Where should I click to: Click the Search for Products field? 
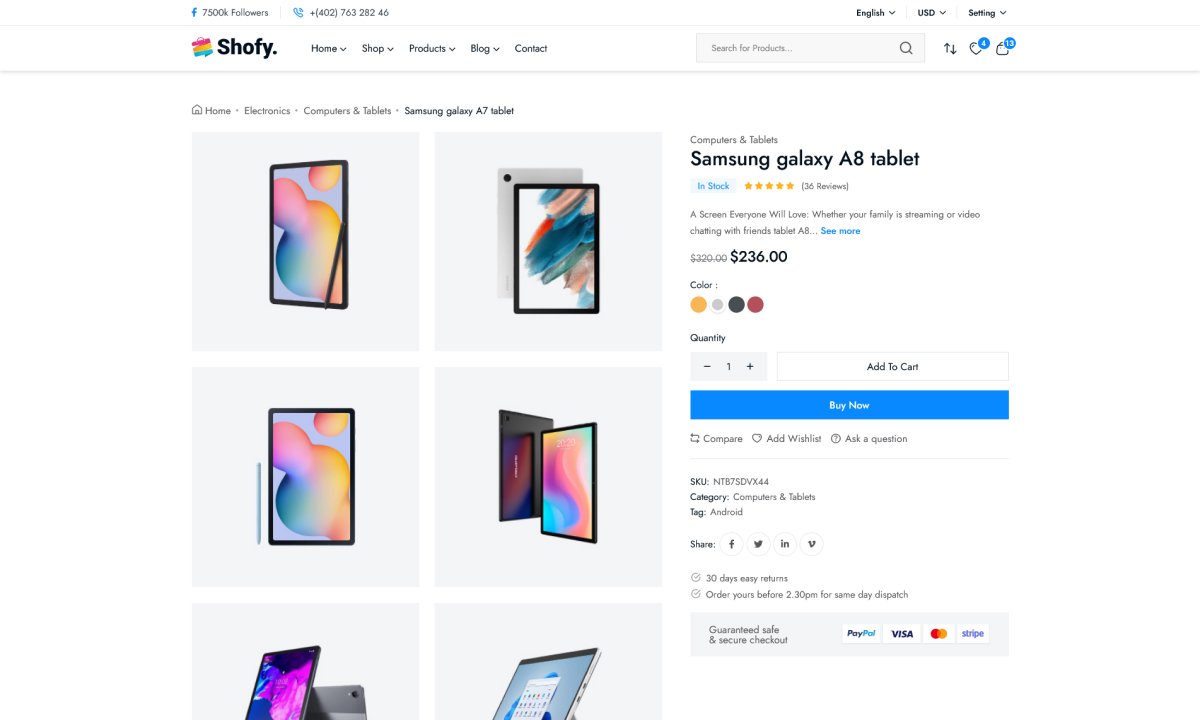point(795,48)
